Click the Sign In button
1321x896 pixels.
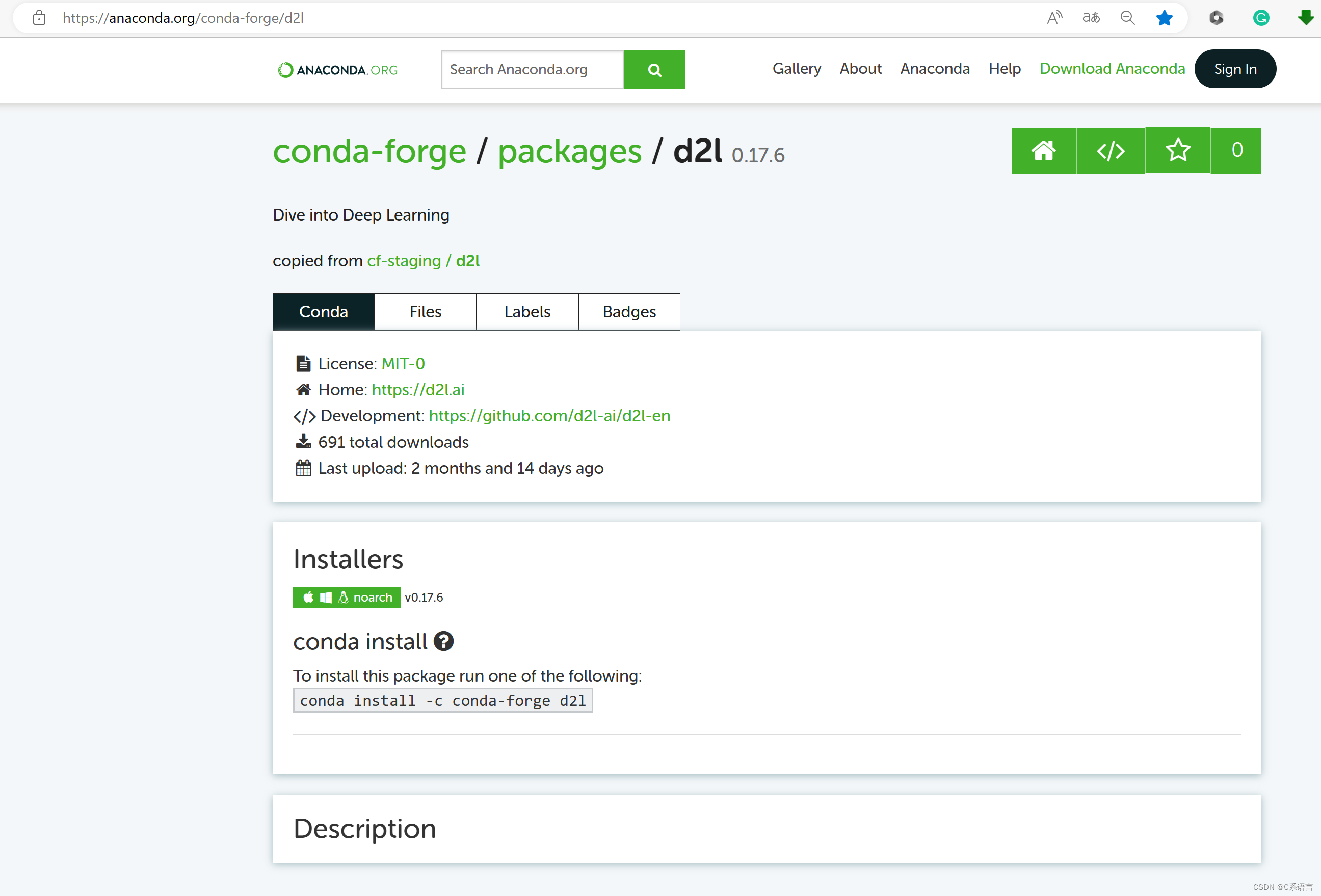[x=1234, y=68]
